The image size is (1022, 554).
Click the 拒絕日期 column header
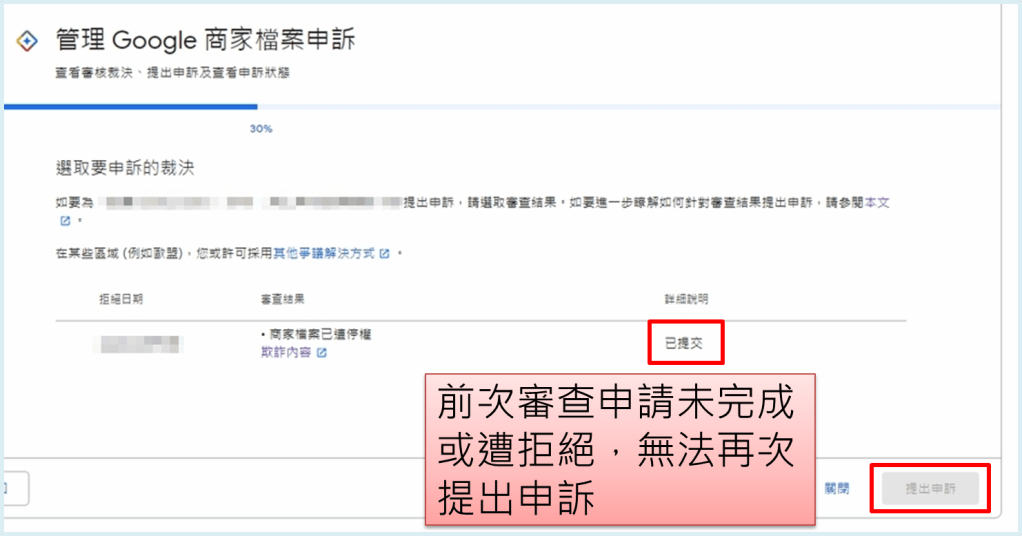[121, 299]
